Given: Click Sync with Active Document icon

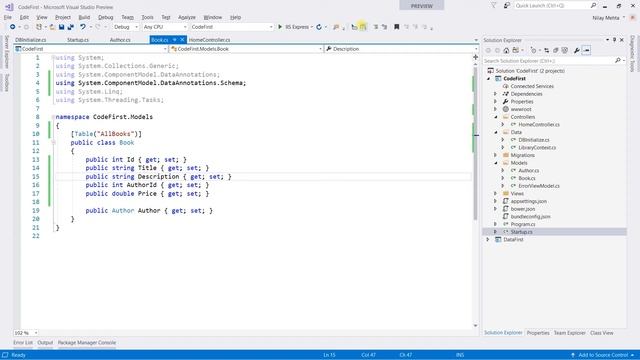Looking at the screenshot, I should pyautogui.click(x=547, y=50).
